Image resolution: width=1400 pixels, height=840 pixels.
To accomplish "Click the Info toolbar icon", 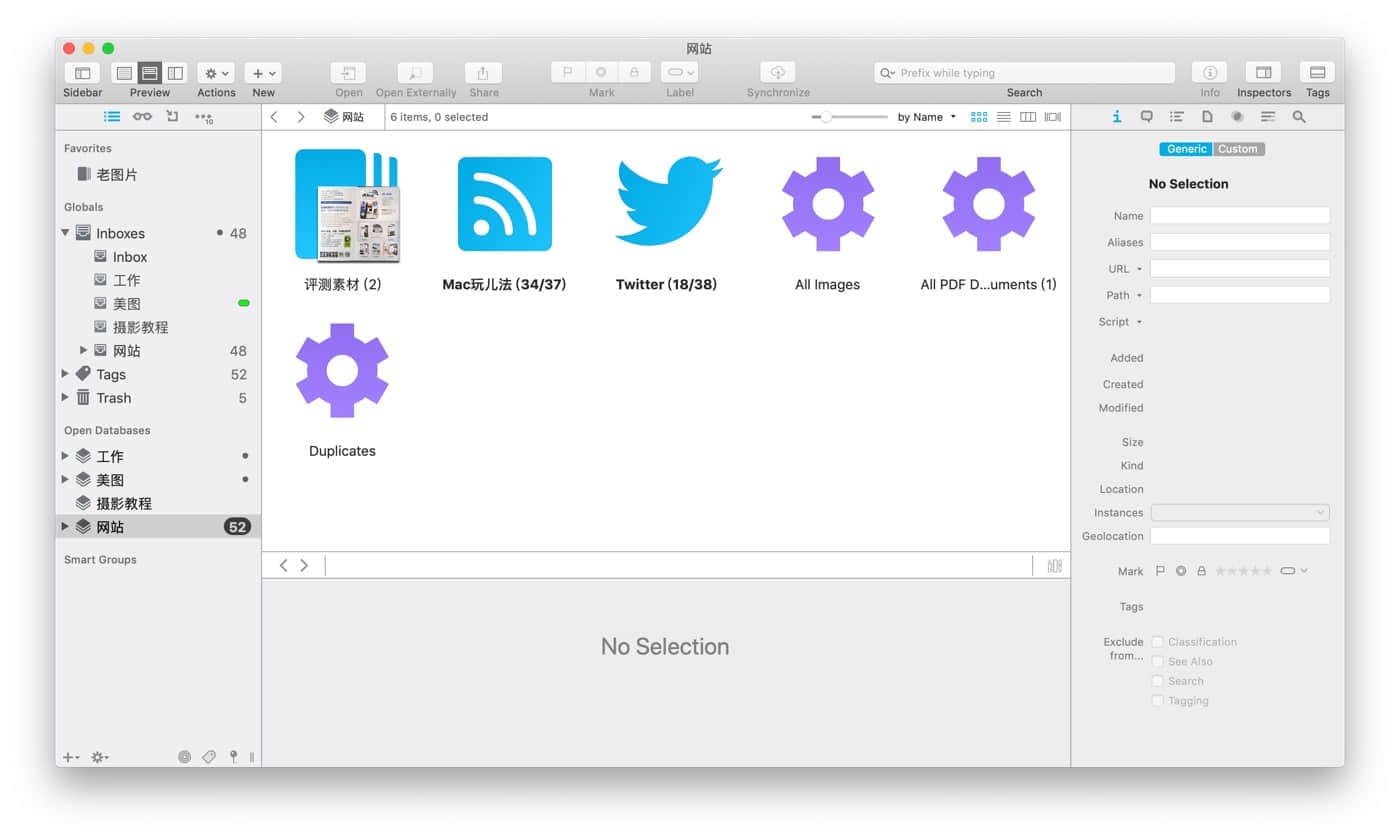I will click(1209, 73).
